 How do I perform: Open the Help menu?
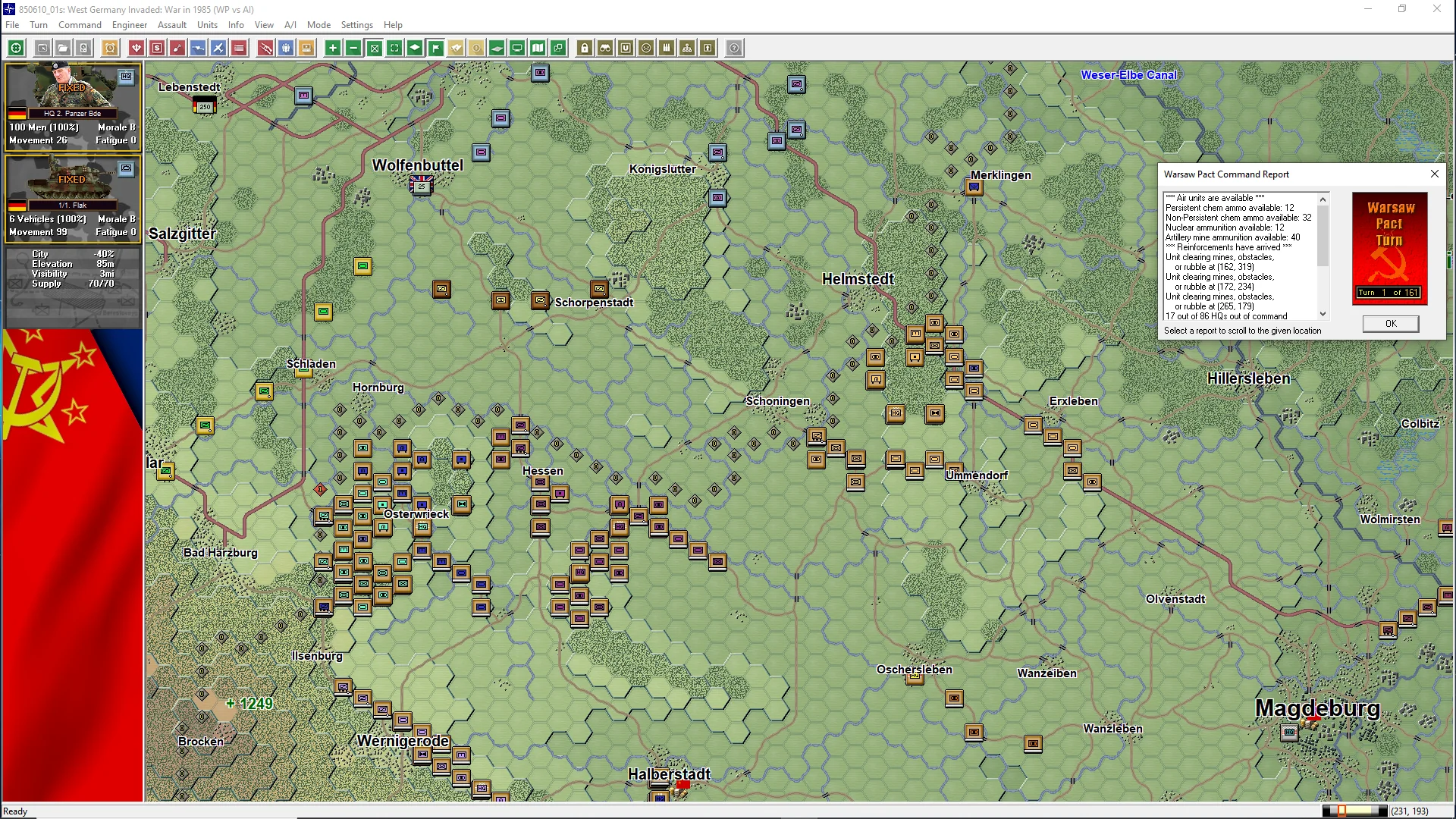(393, 24)
